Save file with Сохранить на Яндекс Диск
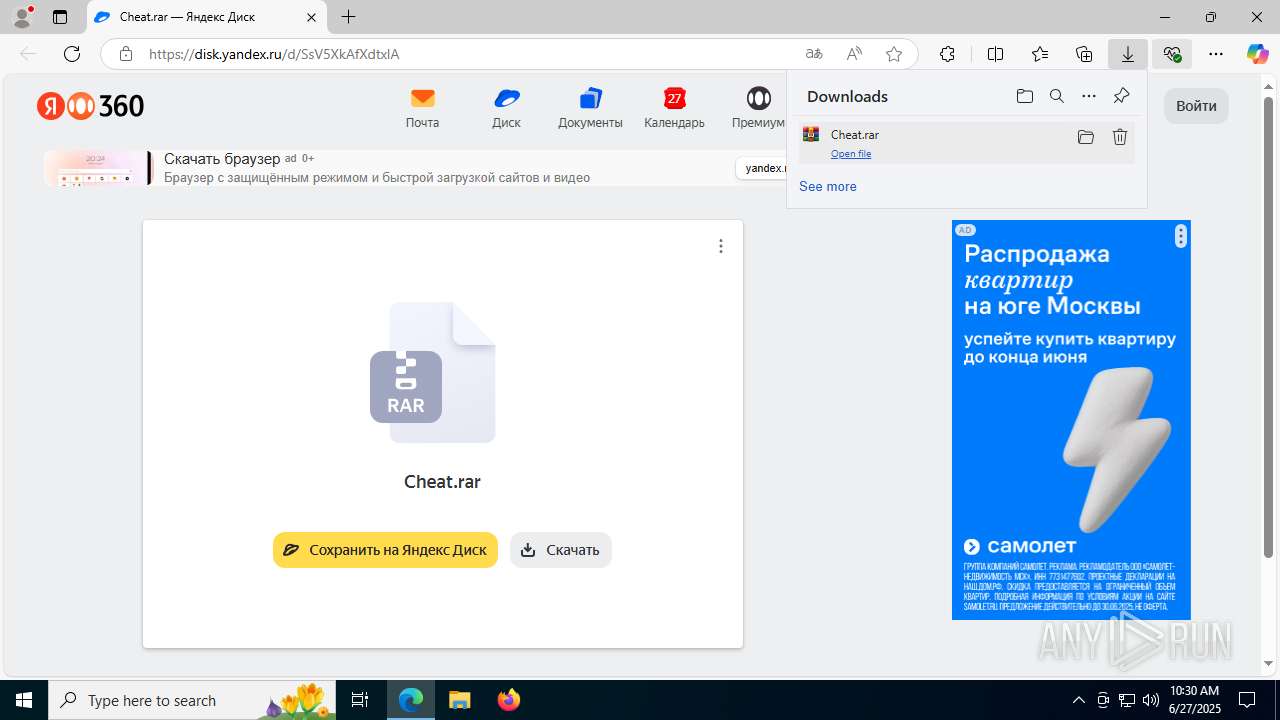Viewport: 1280px width, 720px height. point(385,550)
